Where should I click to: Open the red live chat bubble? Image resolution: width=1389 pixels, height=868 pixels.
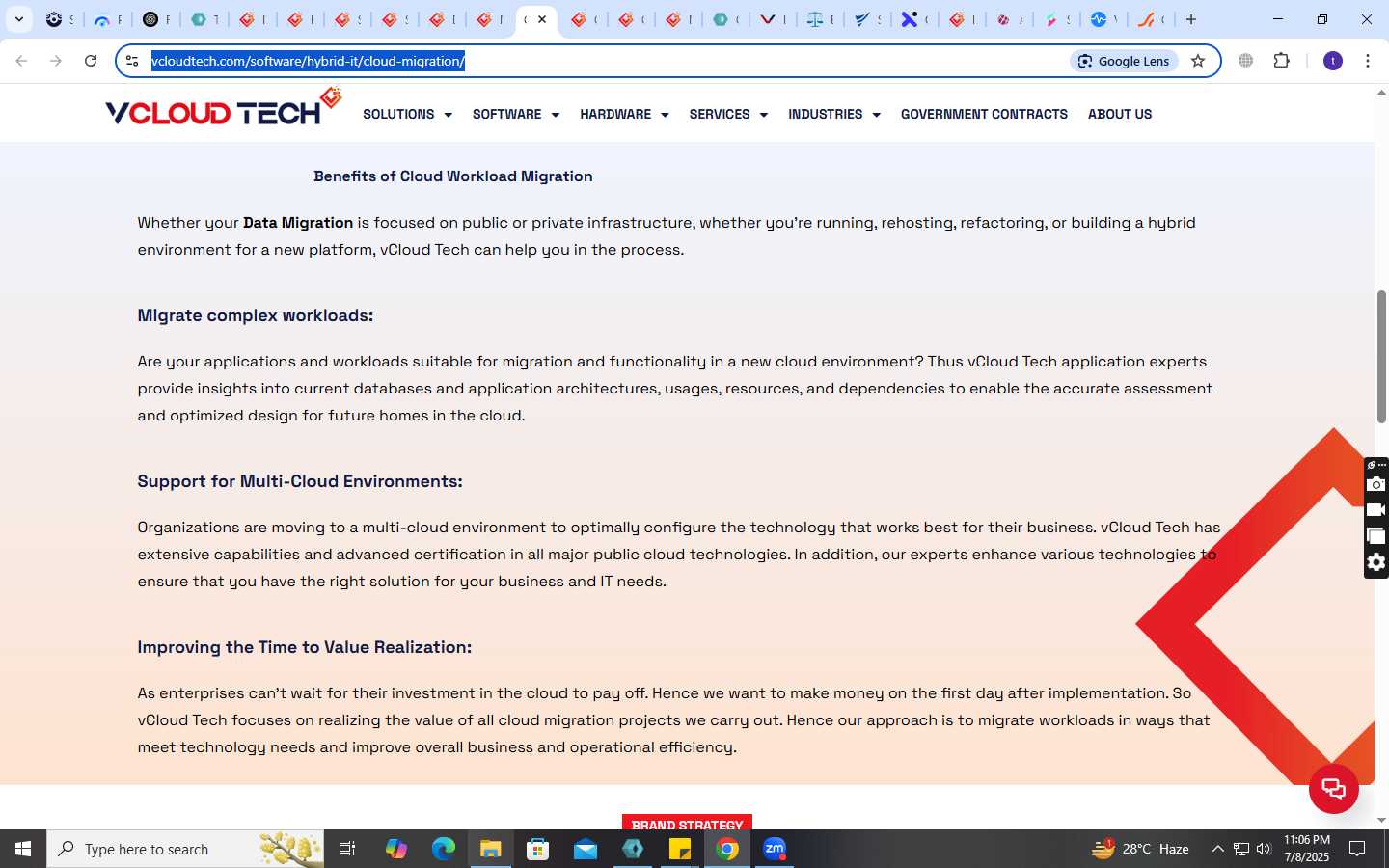(1333, 788)
